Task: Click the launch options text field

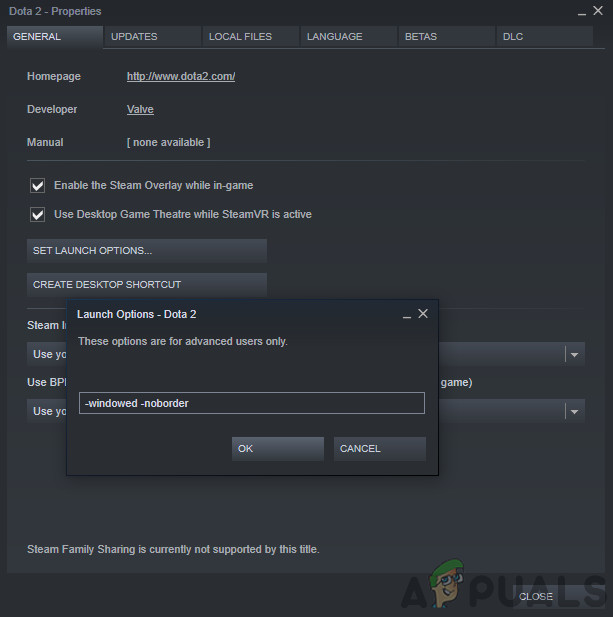Action: click(252, 403)
